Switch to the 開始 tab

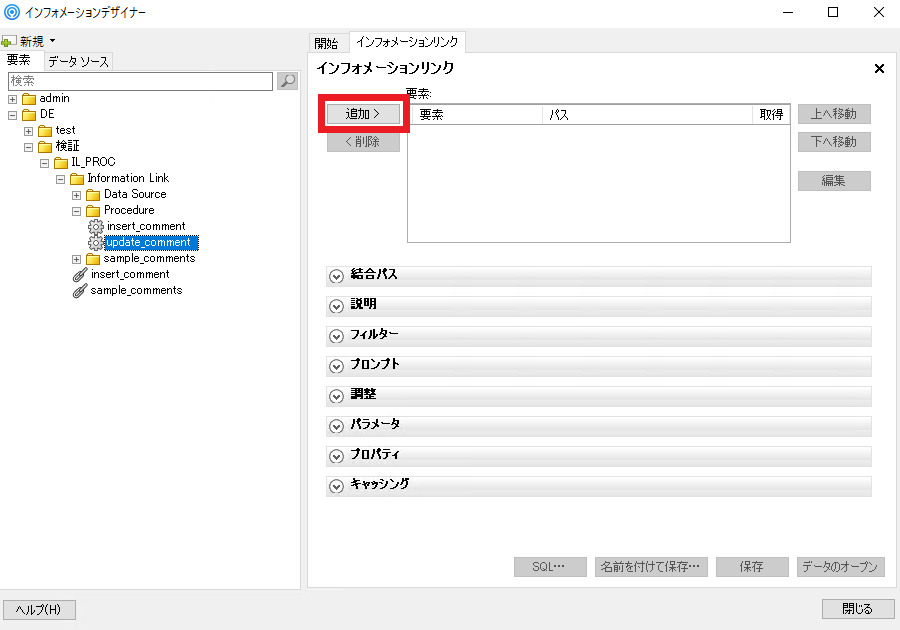pyautogui.click(x=327, y=43)
